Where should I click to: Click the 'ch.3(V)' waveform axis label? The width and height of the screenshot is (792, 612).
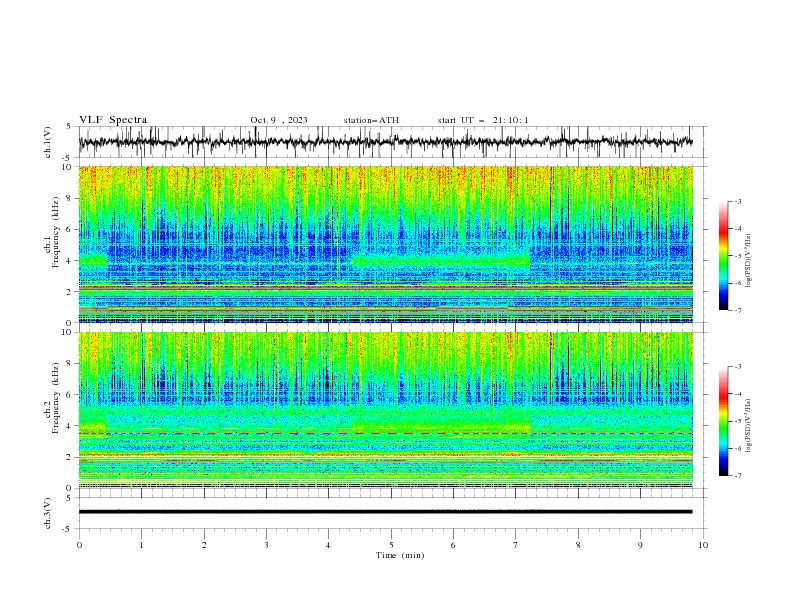tap(48, 513)
